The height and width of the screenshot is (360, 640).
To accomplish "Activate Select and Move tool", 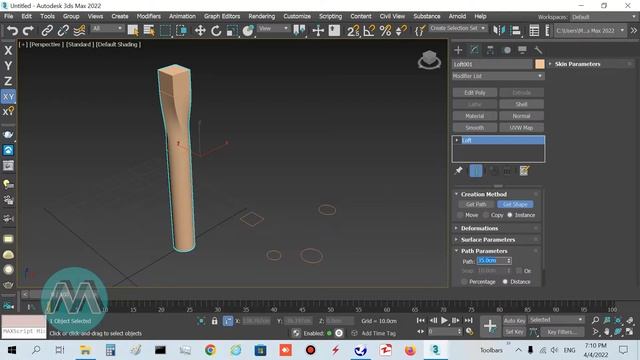I will 200,31.
